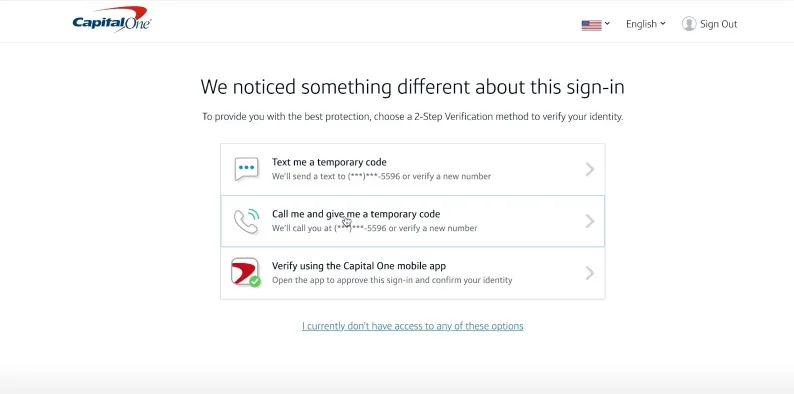
Task: Click the green checkmark badge on app icon
Action: [255, 282]
